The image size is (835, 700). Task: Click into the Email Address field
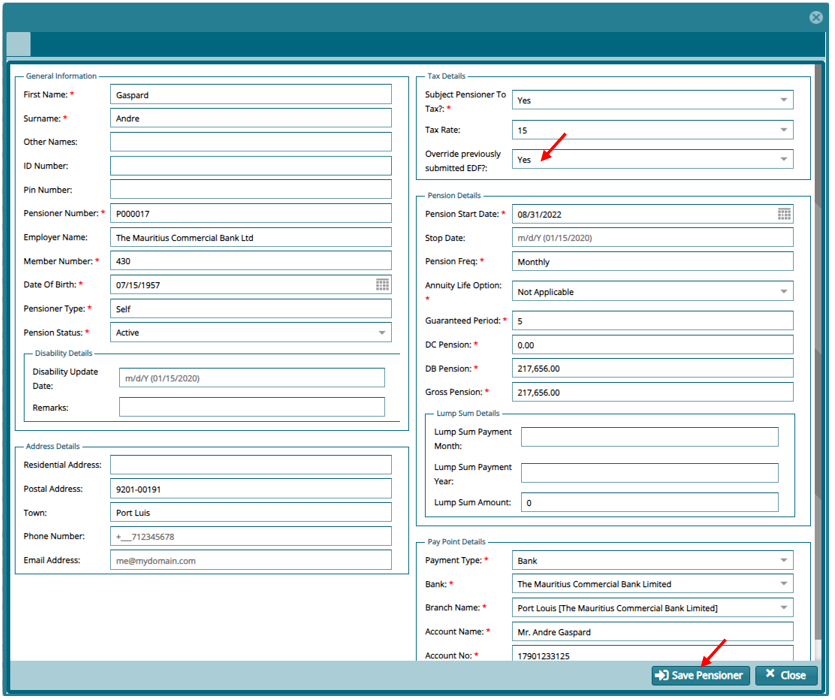250,561
